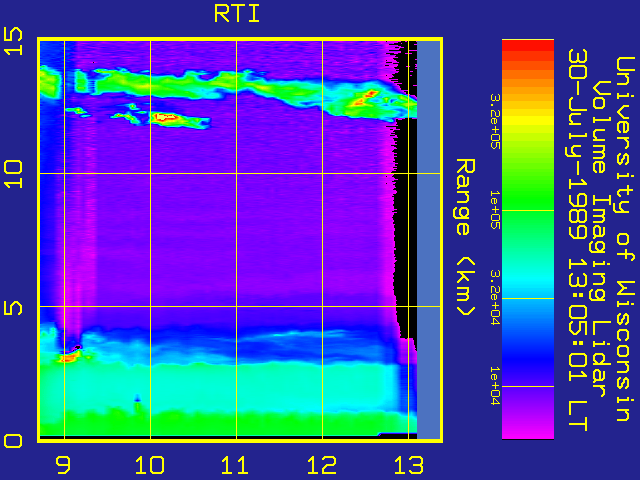640x480 pixels.
Task: Click the y-axis tick label 0
Action: tap(13, 441)
